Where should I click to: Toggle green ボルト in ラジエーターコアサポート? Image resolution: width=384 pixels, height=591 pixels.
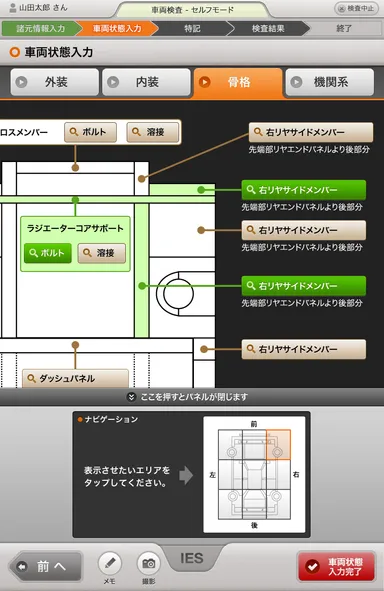pyautogui.click(x=48, y=253)
